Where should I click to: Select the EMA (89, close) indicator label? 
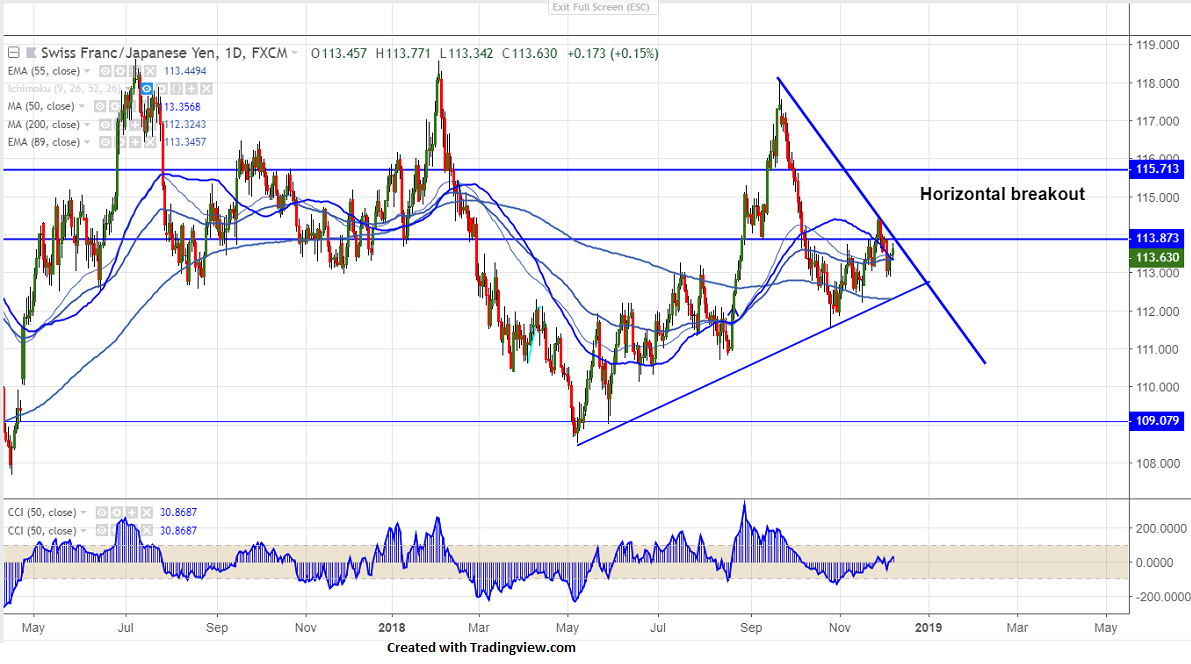point(43,142)
